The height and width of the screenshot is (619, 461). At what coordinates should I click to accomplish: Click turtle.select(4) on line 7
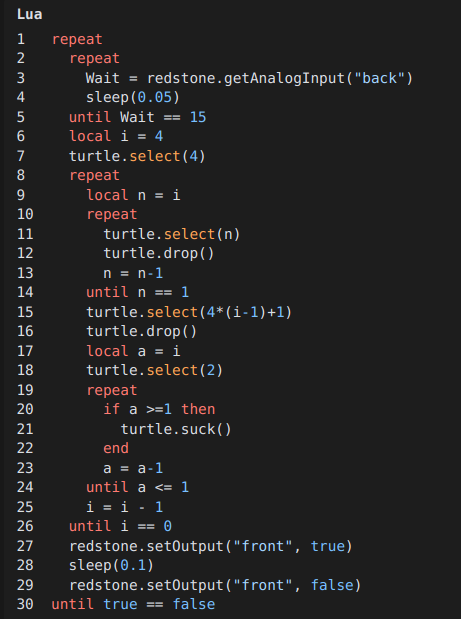(137, 156)
